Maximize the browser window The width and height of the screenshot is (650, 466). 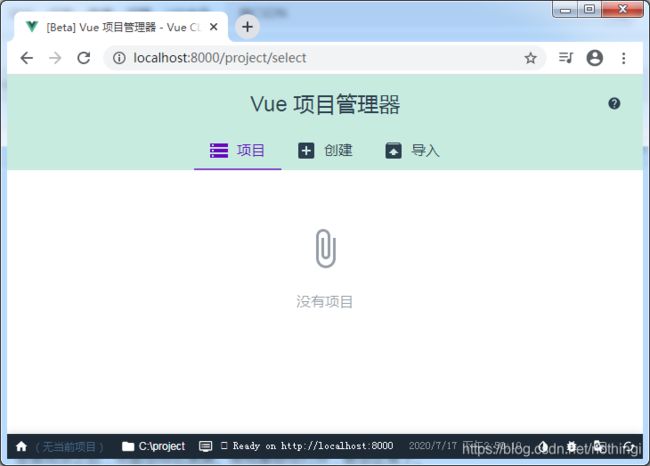coord(589,9)
